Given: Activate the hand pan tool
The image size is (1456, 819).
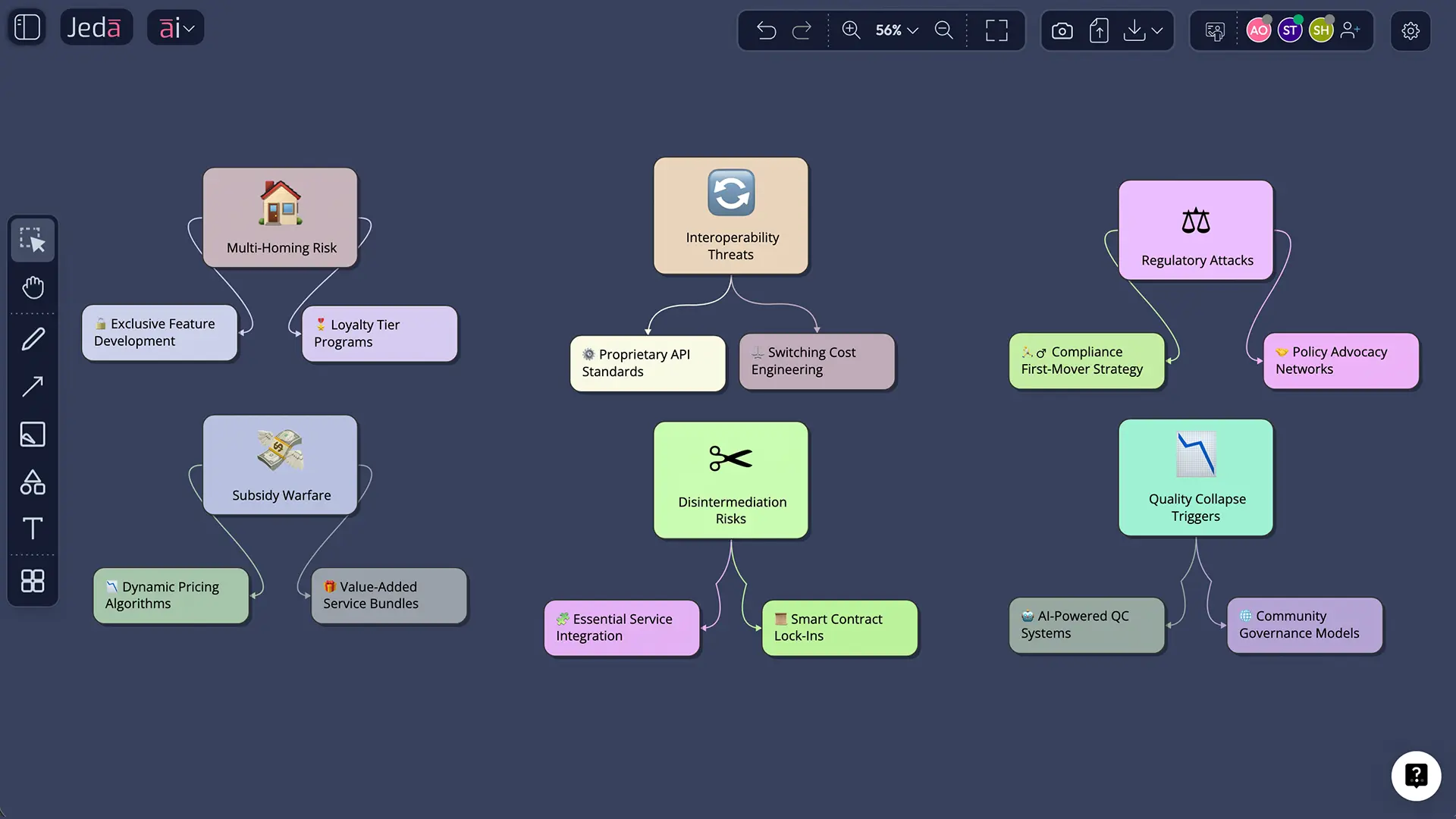Looking at the screenshot, I should (33, 287).
